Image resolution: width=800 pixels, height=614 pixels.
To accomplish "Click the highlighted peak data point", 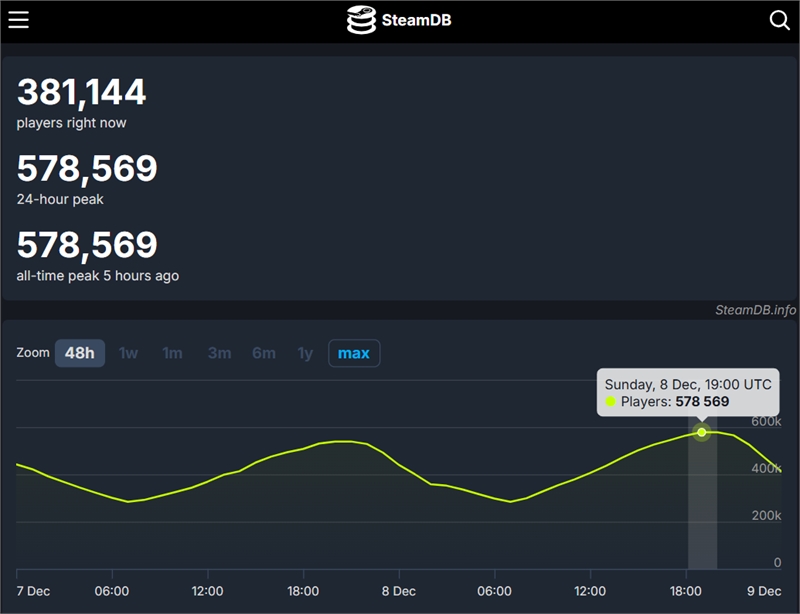I will [702, 432].
